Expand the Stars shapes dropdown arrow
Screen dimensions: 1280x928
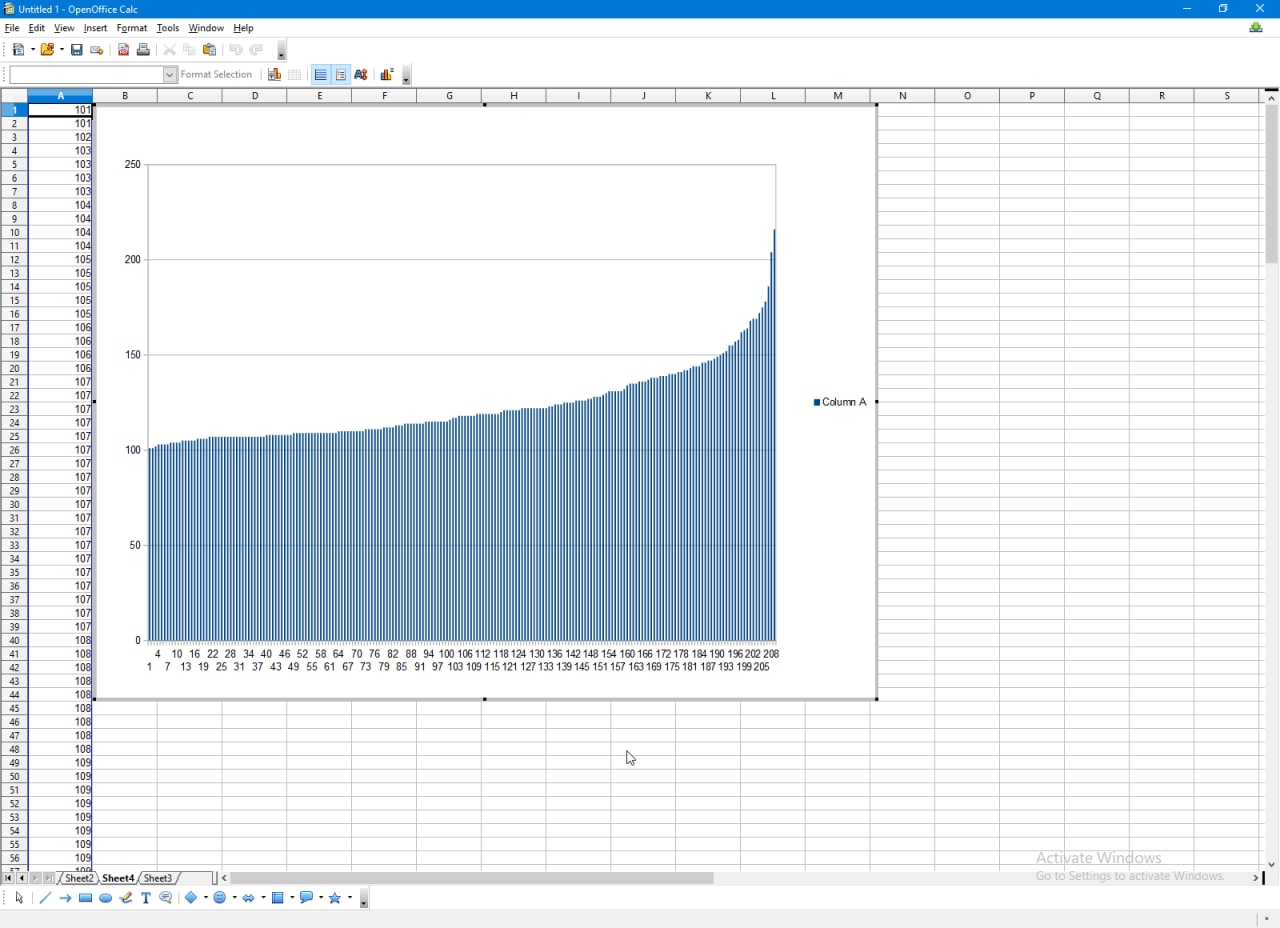(350, 898)
